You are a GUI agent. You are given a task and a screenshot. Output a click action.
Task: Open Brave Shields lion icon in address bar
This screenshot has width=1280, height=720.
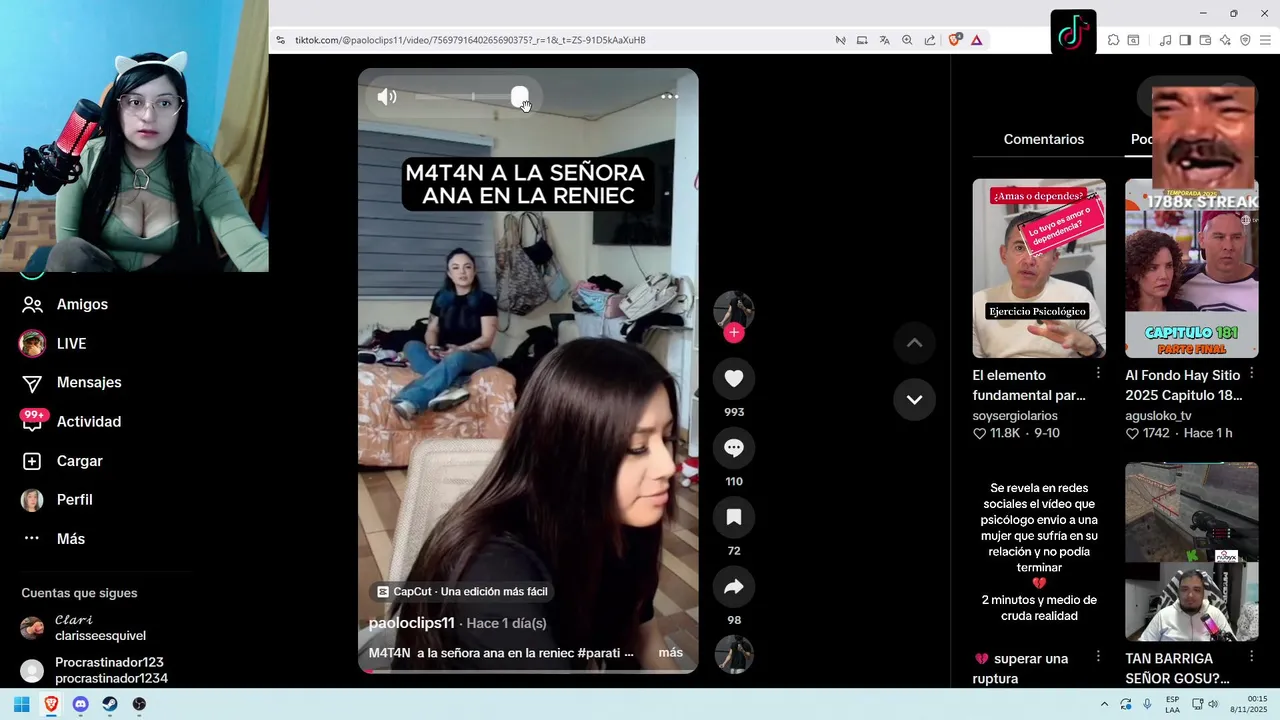(x=954, y=40)
